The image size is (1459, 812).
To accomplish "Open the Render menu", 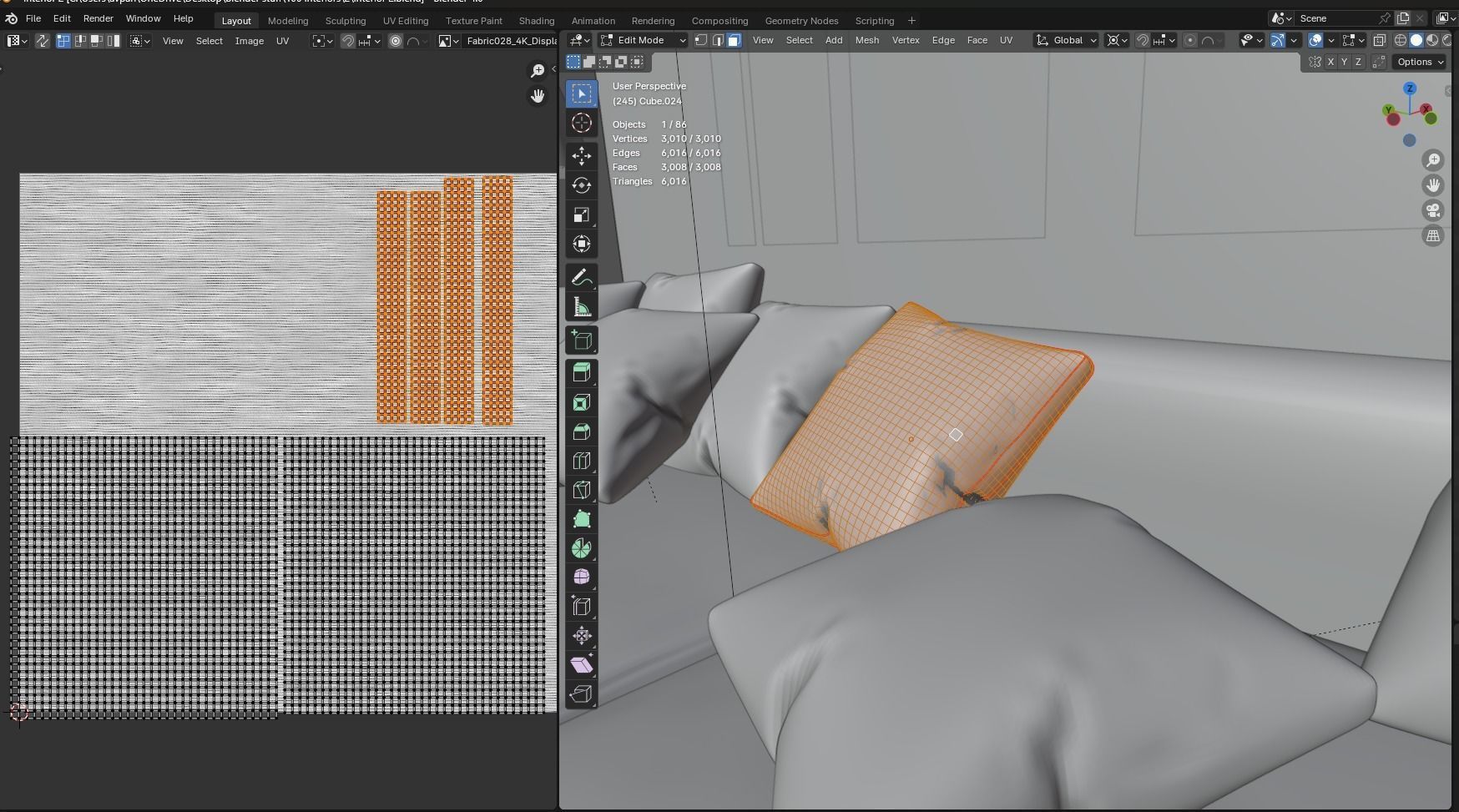I will pyautogui.click(x=98, y=18).
